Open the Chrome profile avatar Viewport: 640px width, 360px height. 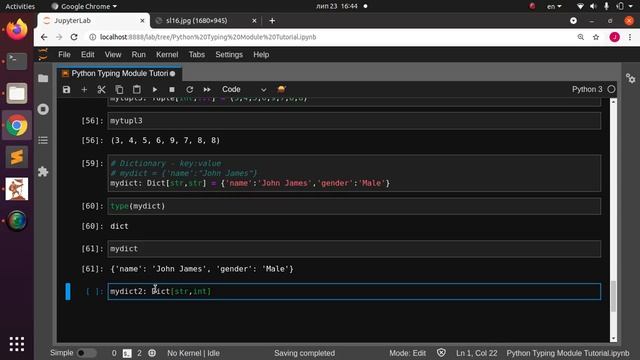[614, 37]
